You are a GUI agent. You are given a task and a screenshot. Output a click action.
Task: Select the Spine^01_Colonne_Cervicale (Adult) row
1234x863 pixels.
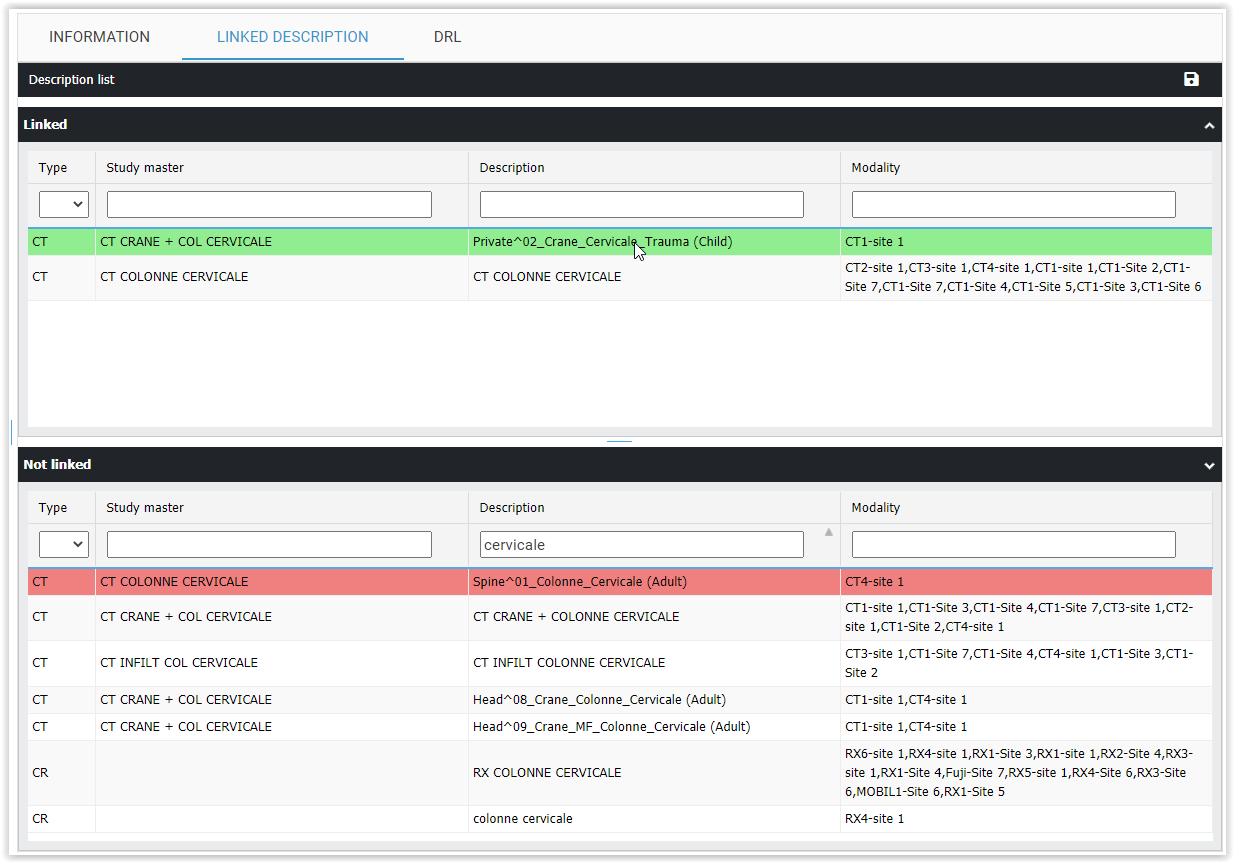pos(580,582)
